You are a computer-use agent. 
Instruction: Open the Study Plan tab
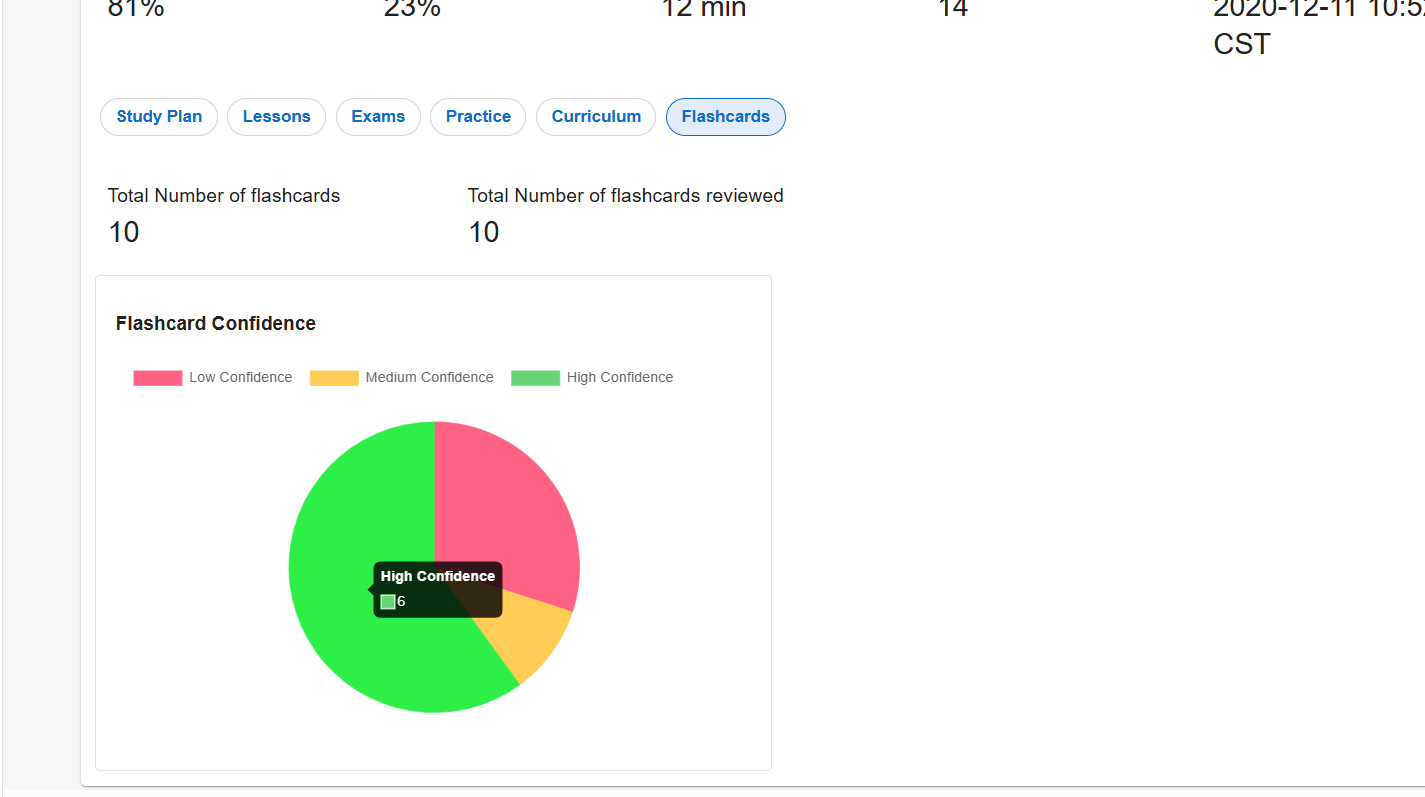click(x=159, y=117)
